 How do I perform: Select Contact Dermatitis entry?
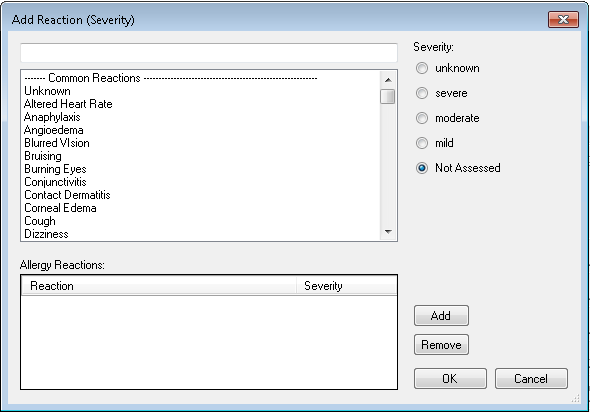(67, 195)
